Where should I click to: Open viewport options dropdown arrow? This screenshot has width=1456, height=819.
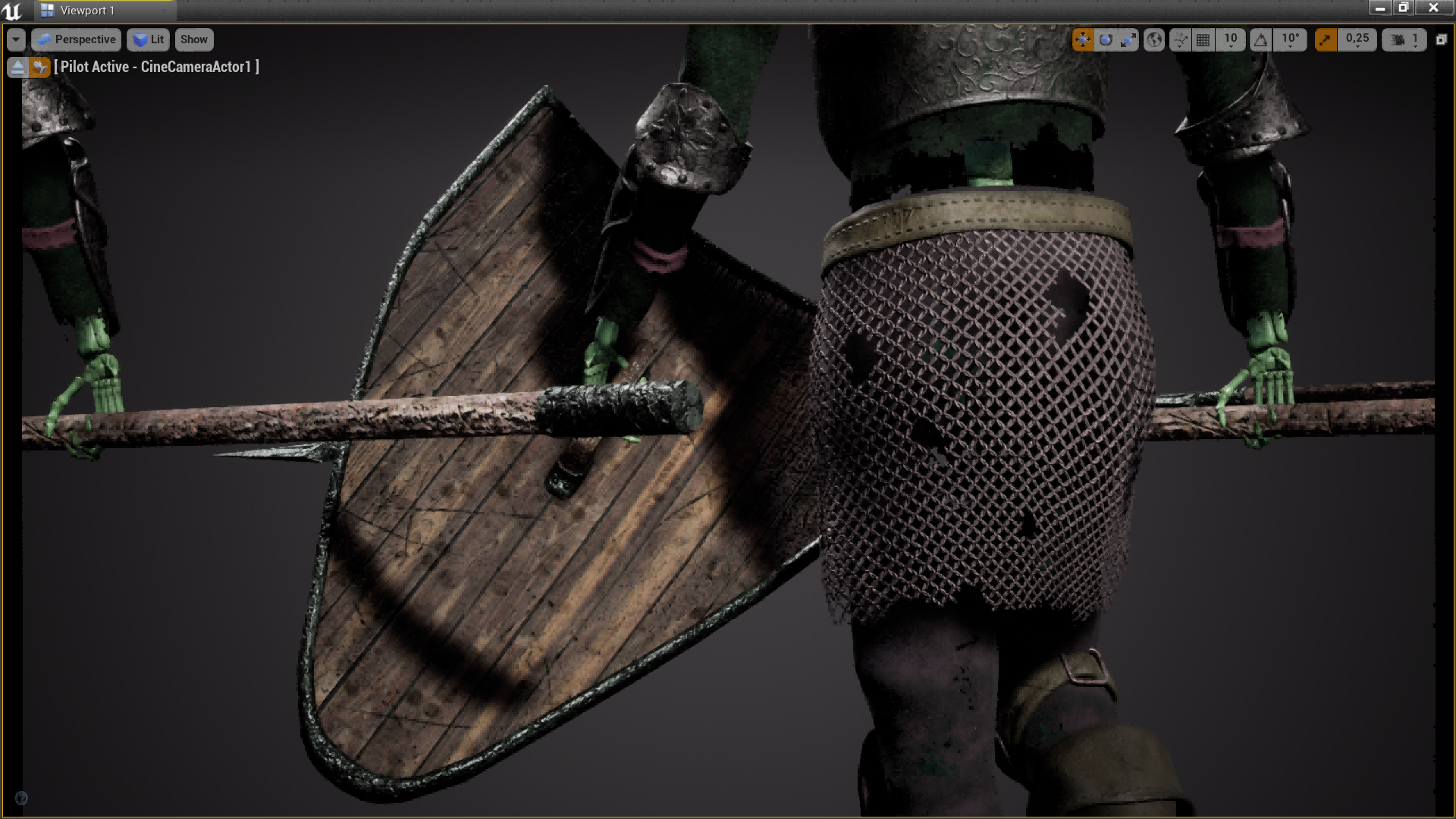click(16, 39)
